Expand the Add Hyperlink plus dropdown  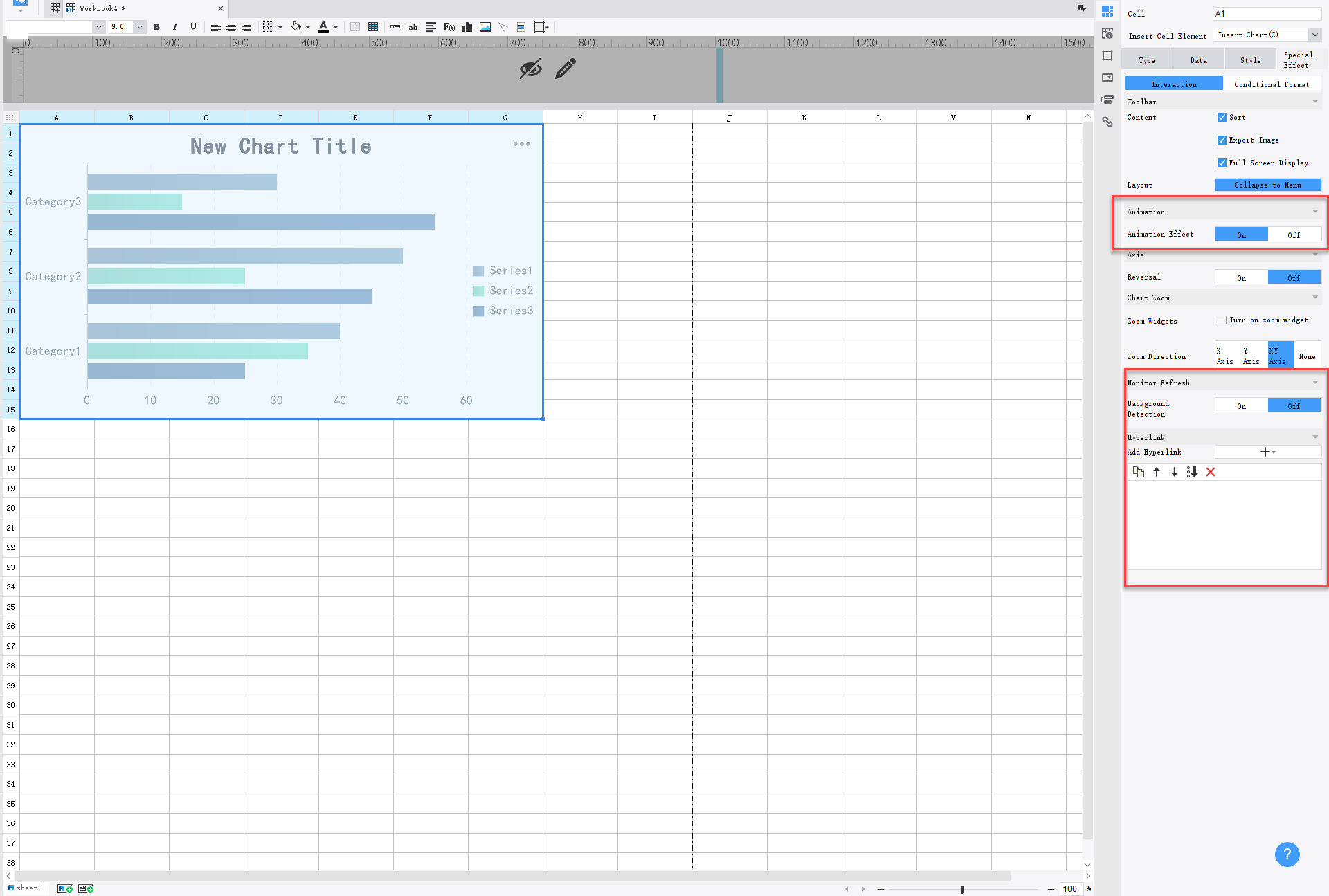coord(1267,452)
